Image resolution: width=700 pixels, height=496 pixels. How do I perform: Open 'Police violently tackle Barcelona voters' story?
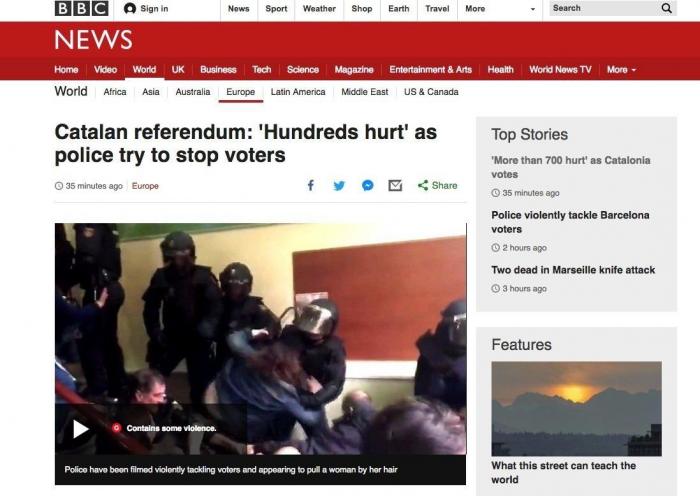click(570, 222)
